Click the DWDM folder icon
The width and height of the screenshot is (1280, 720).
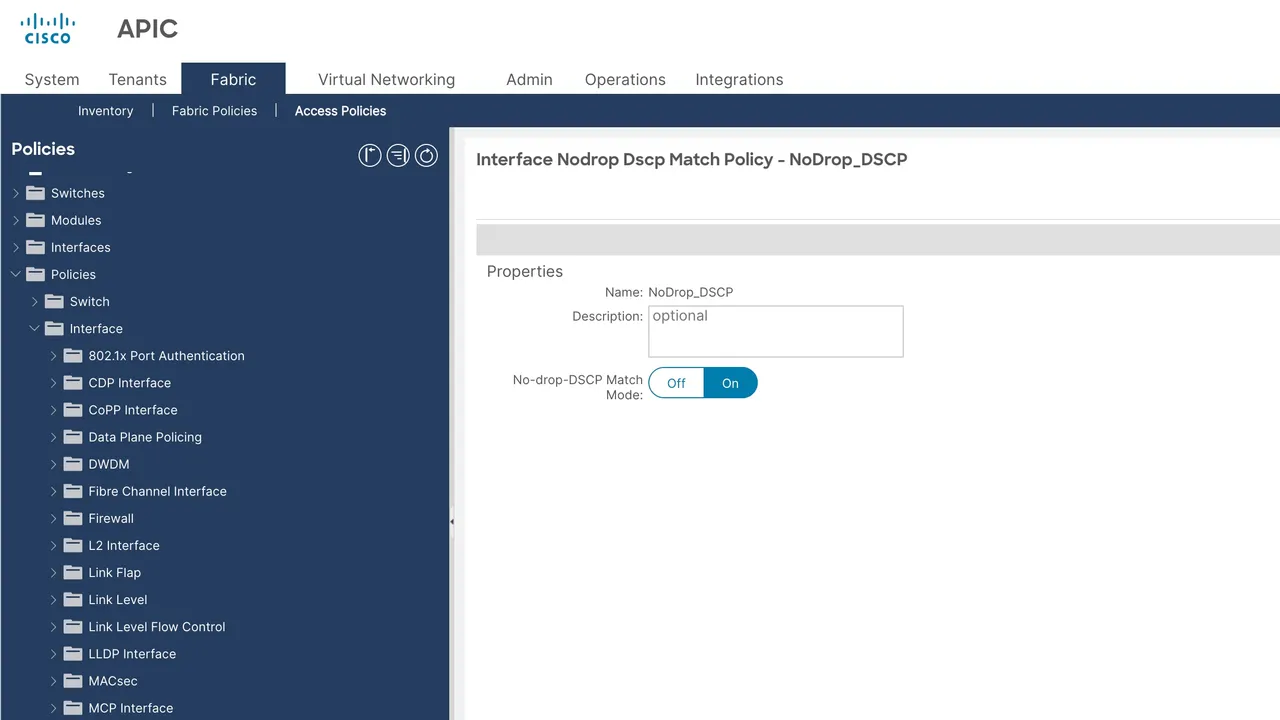point(73,464)
